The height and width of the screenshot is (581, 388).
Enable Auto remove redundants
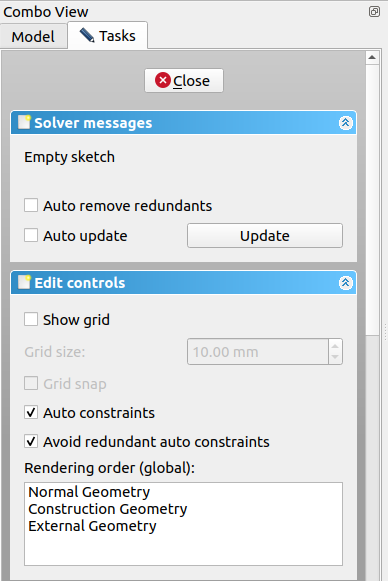pos(31,205)
